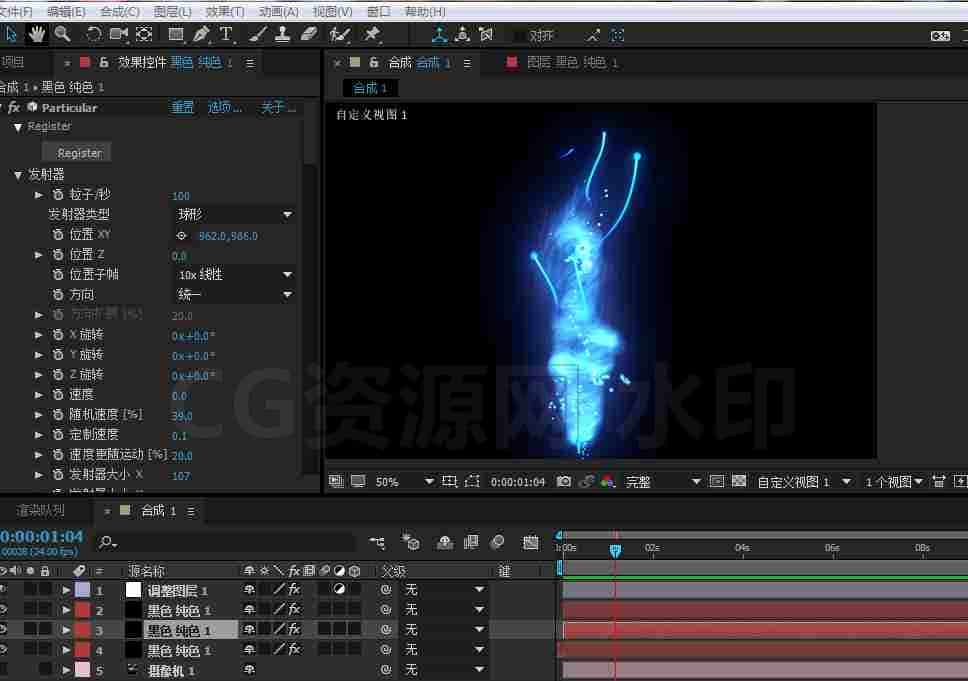Select the Pan Behind anchor point tool
This screenshot has width=968, height=681.
144,35
